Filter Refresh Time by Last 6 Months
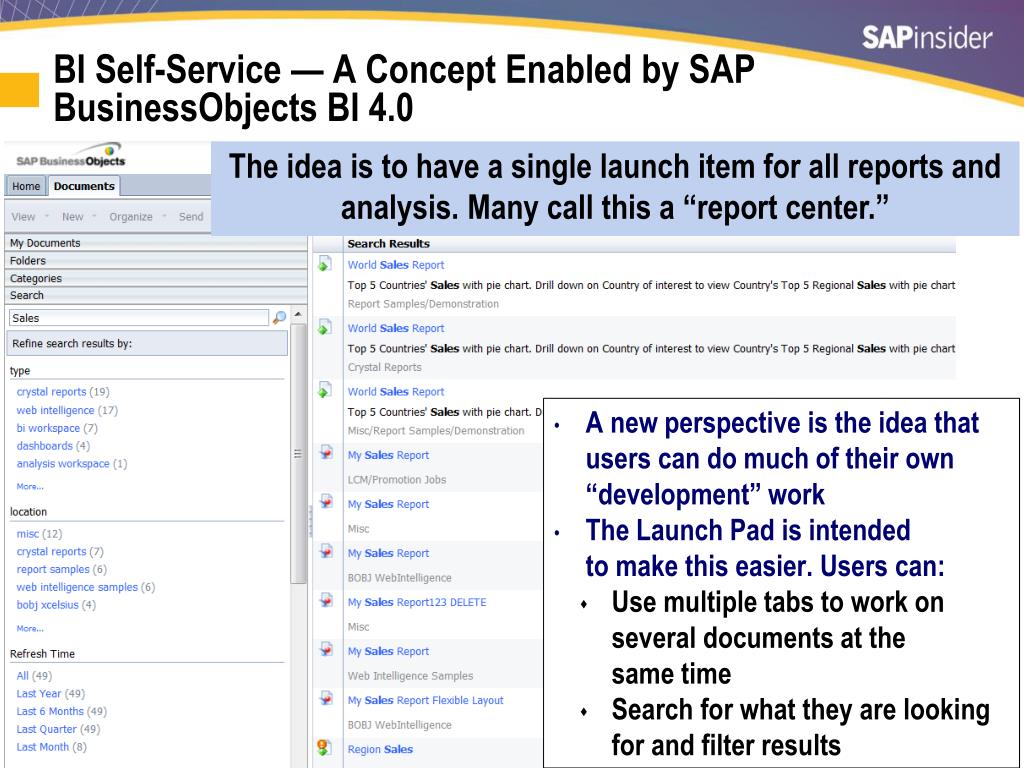The height and width of the screenshot is (768, 1024). [61, 711]
